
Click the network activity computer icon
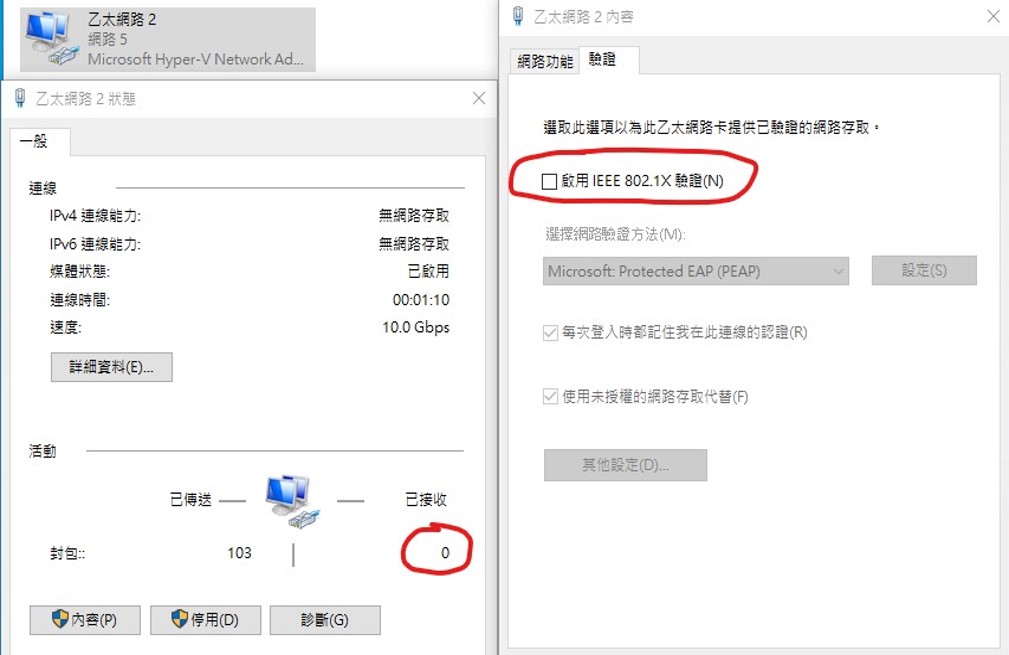coord(292,502)
